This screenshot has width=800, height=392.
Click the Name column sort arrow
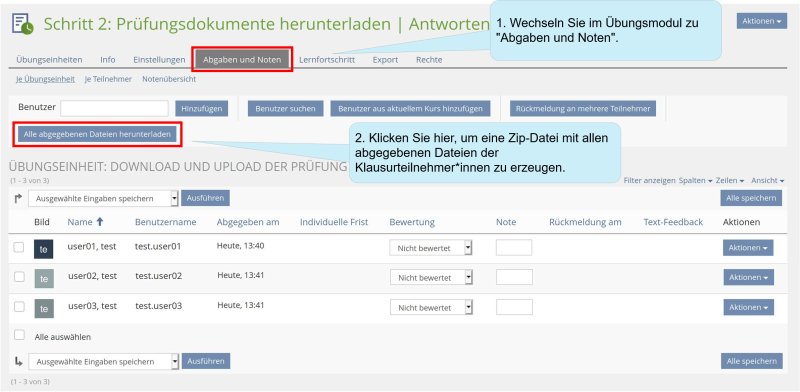coord(99,222)
